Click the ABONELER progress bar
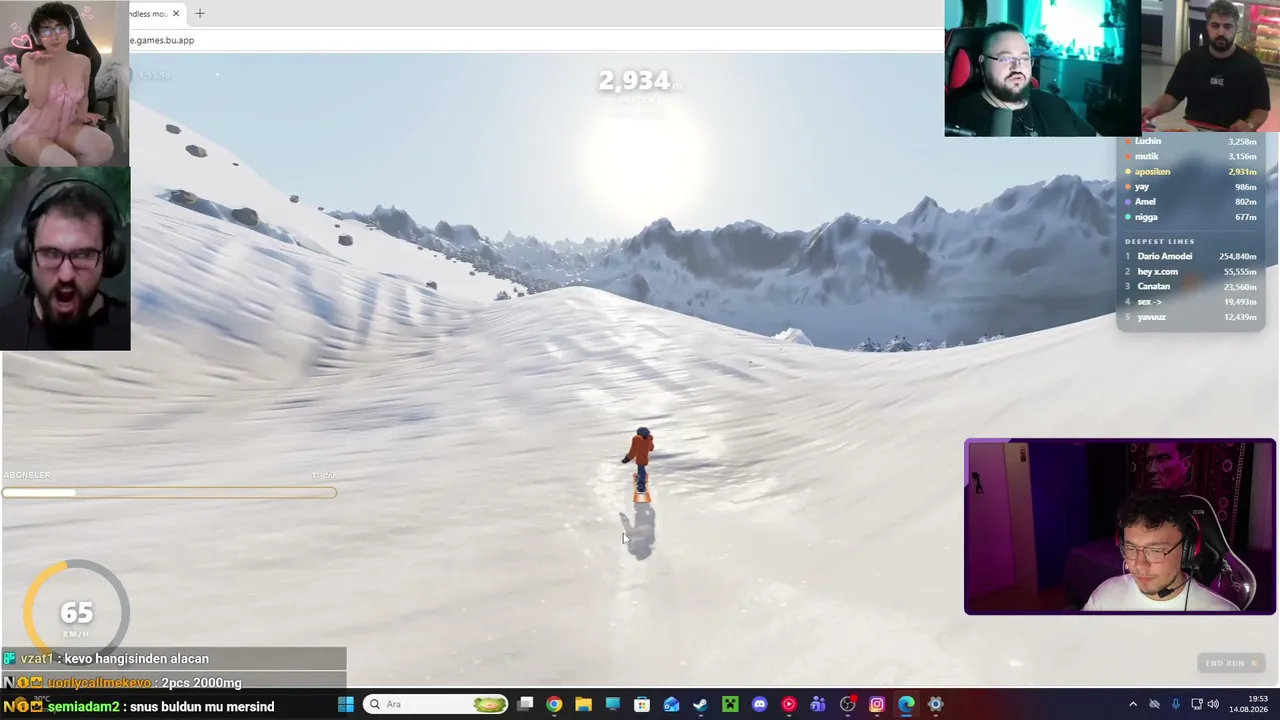This screenshot has width=1280, height=720. click(x=169, y=492)
